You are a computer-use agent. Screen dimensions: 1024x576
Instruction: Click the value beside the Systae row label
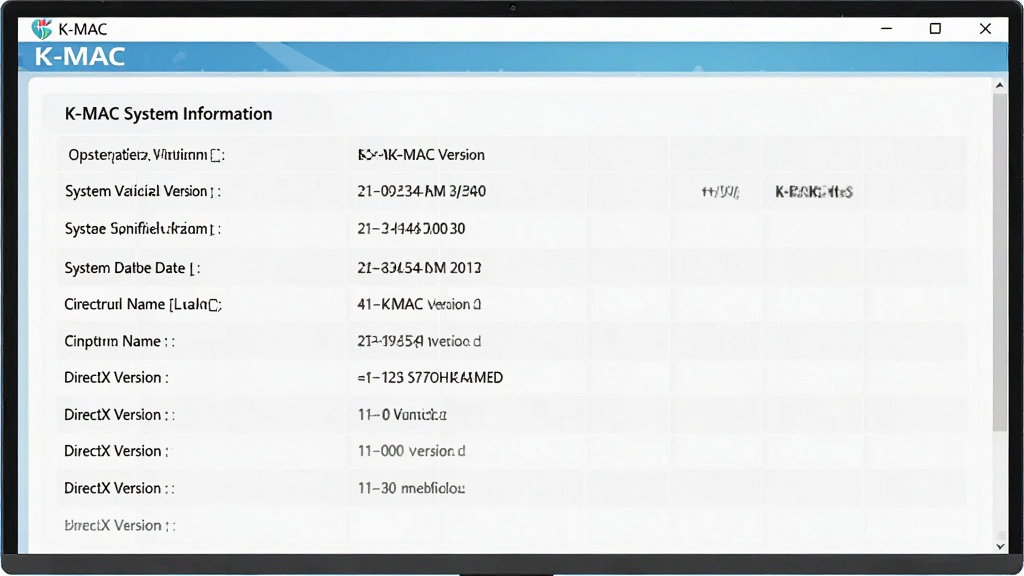[411, 229]
